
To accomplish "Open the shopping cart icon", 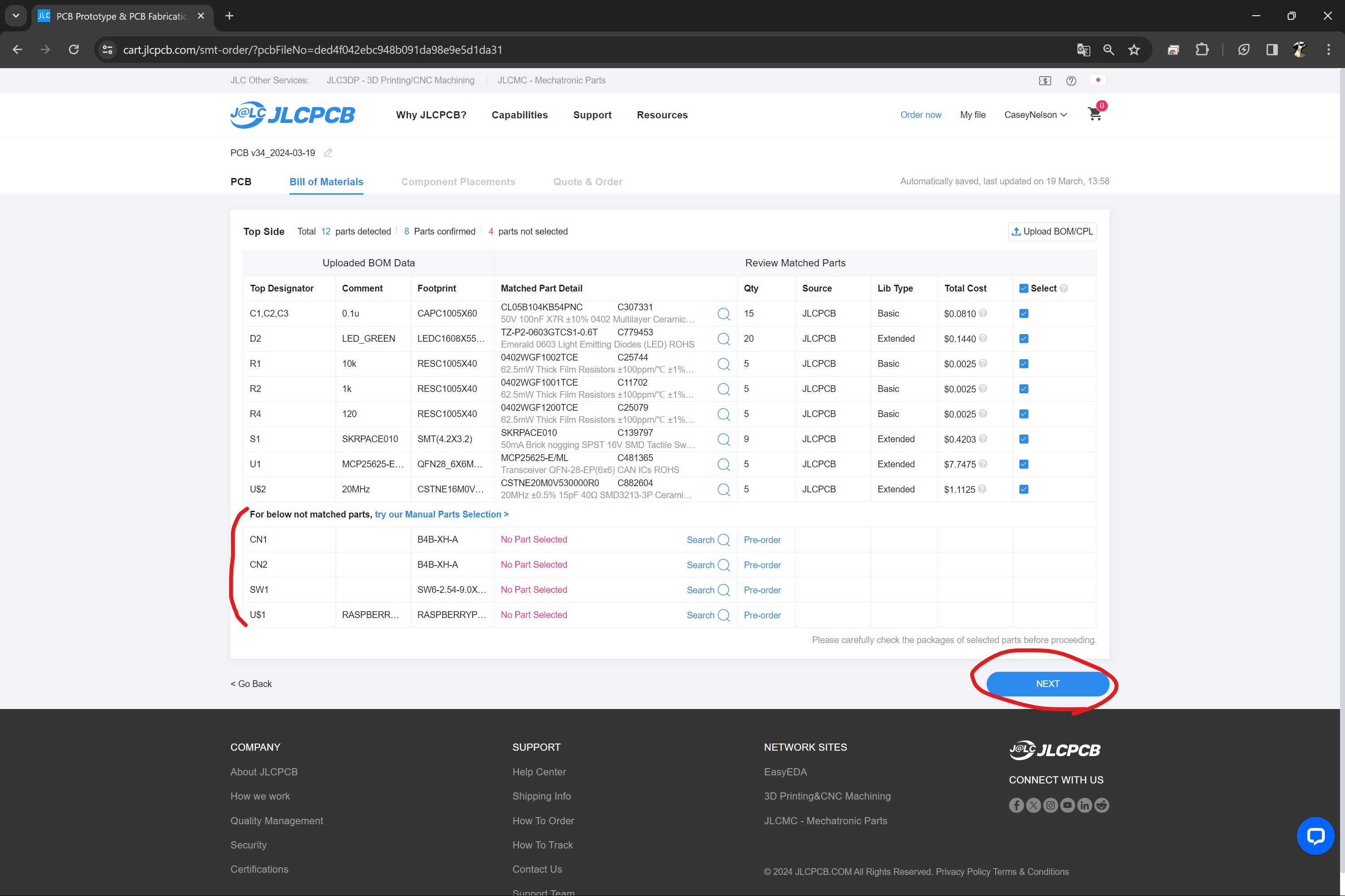I will (x=1094, y=114).
